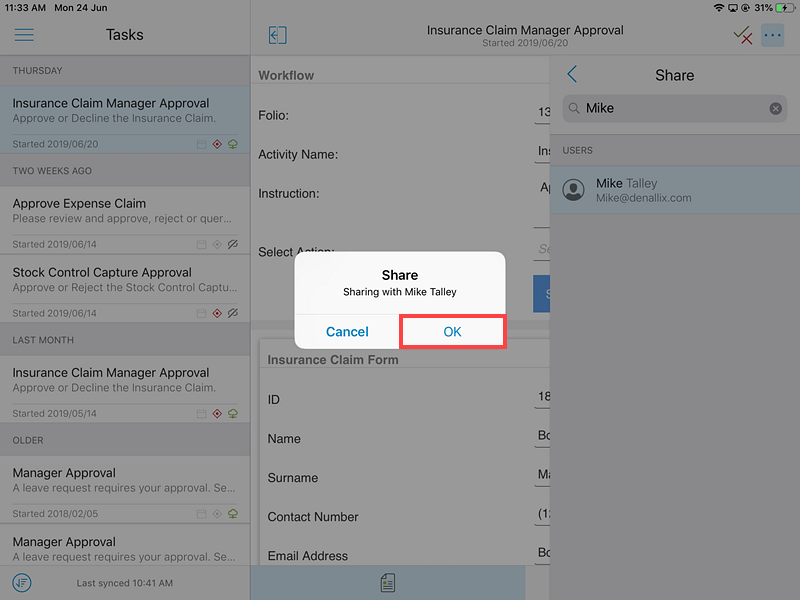Tap grey diamond icon on 2018/02/05 task
Image resolution: width=800 pixels, height=600 pixels.
click(x=217, y=514)
